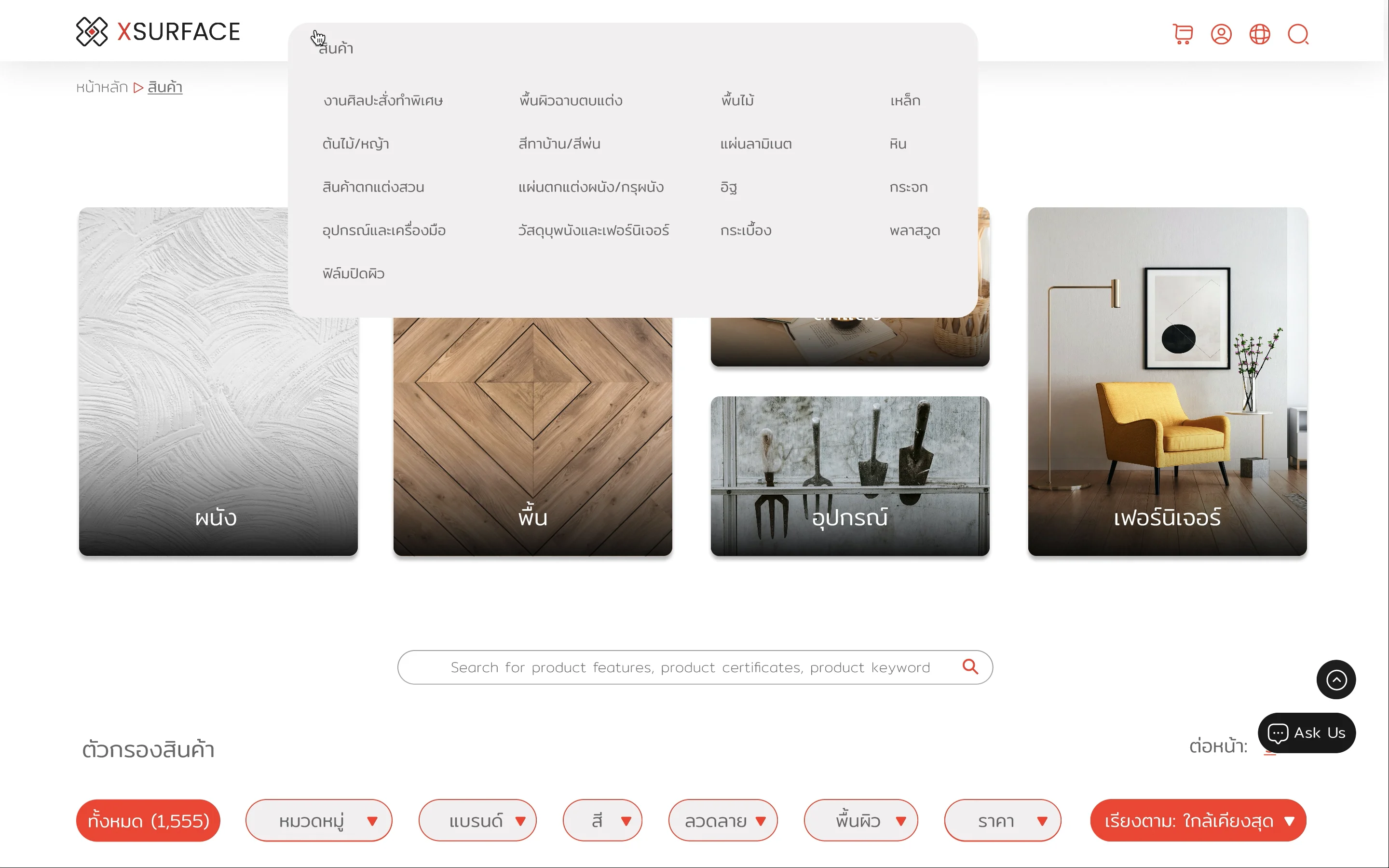Select อิฐ menu item
Screen dimensions: 1389x868
(728, 187)
